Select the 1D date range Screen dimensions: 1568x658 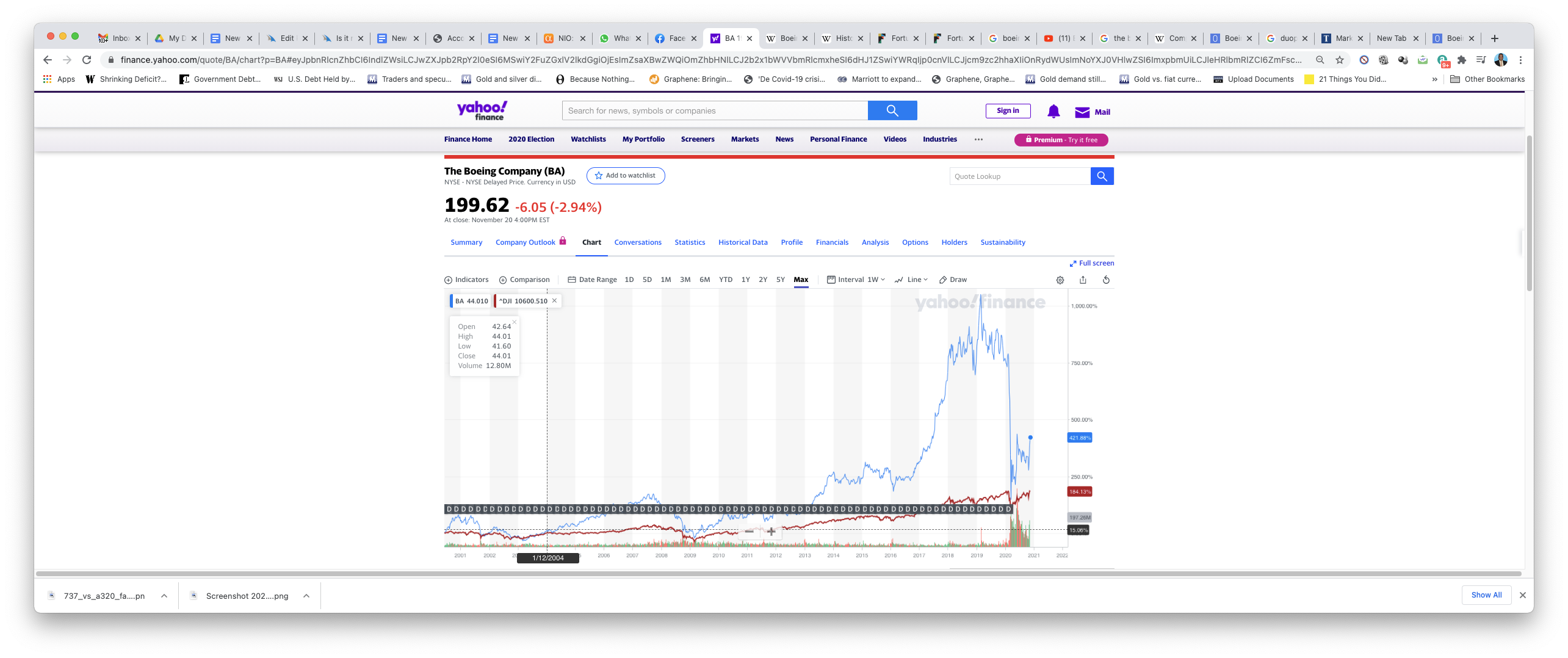click(629, 280)
